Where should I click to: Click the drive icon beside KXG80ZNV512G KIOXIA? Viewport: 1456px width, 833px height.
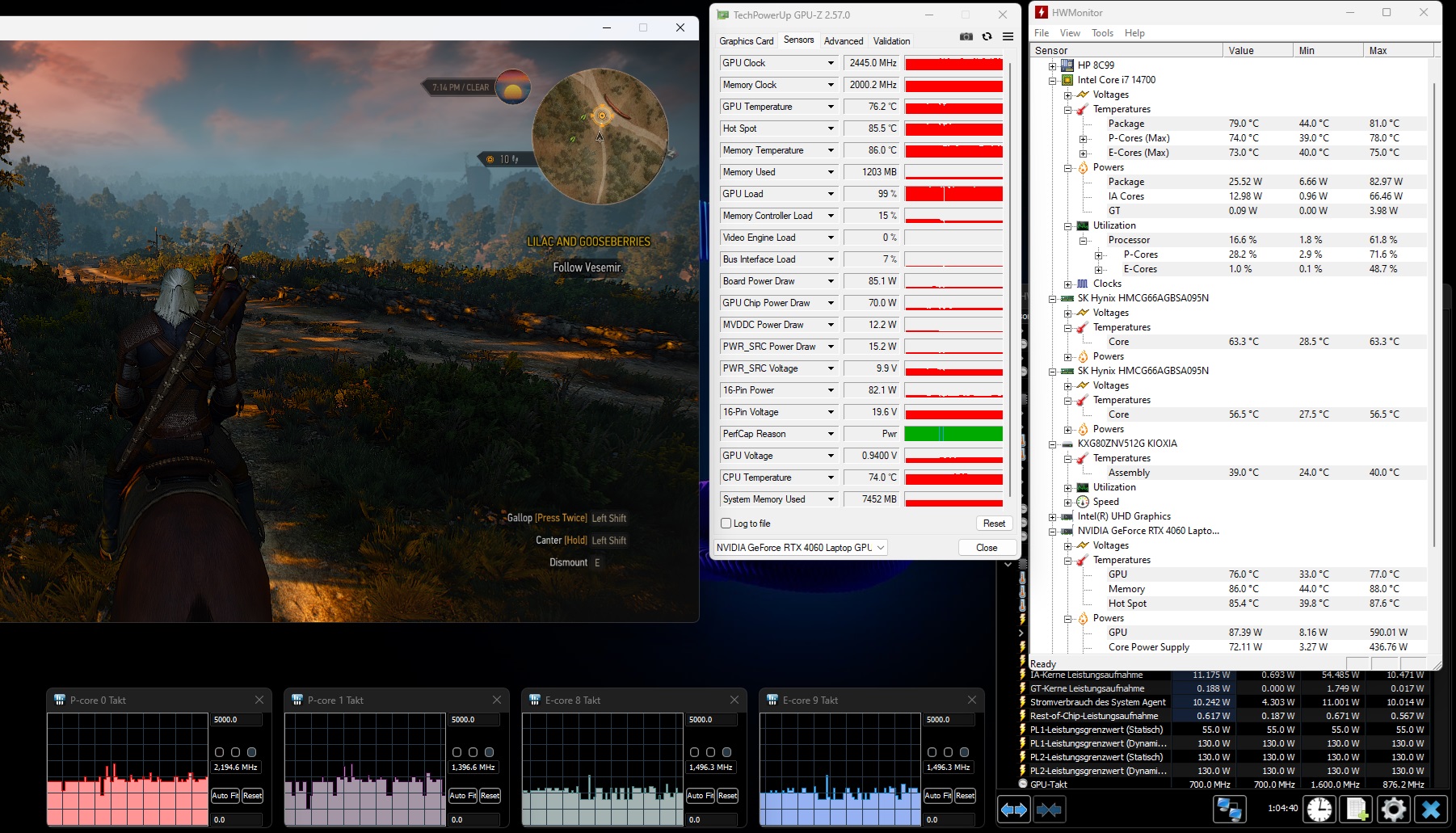pyautogui.click(x=1067, y=444)
